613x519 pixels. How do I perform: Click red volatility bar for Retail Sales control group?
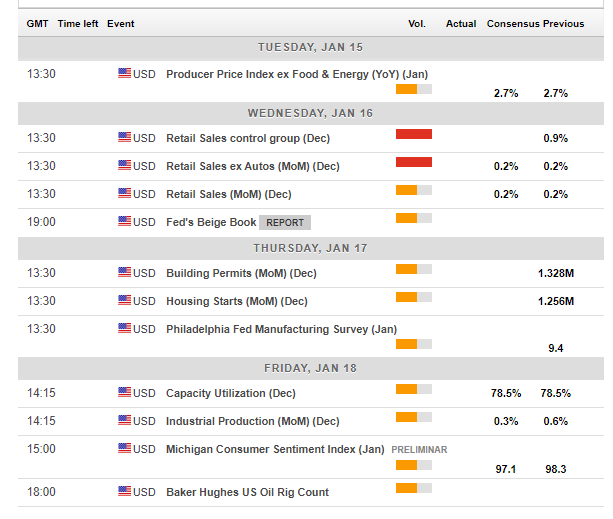pyautogui.click(x=413, y=134)
